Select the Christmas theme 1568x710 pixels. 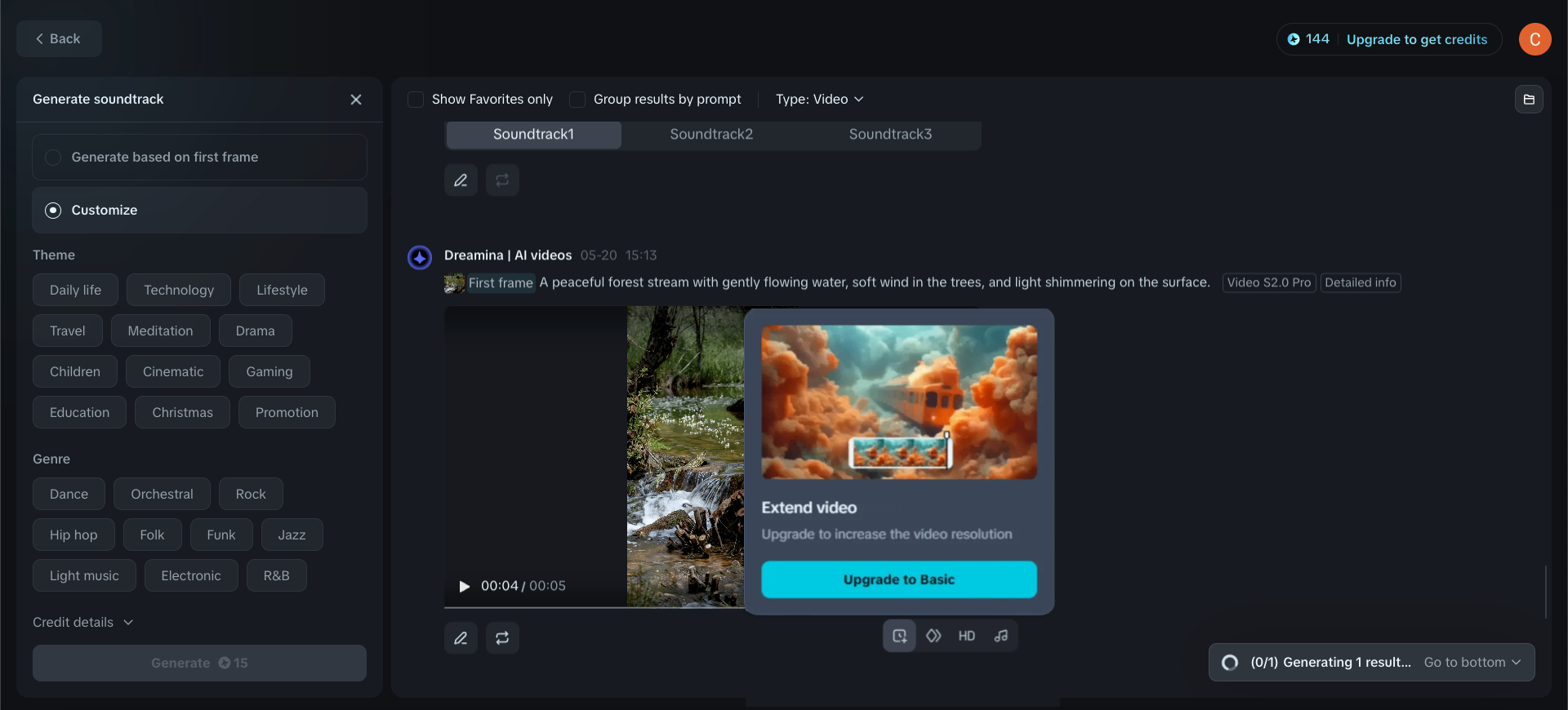182,412
